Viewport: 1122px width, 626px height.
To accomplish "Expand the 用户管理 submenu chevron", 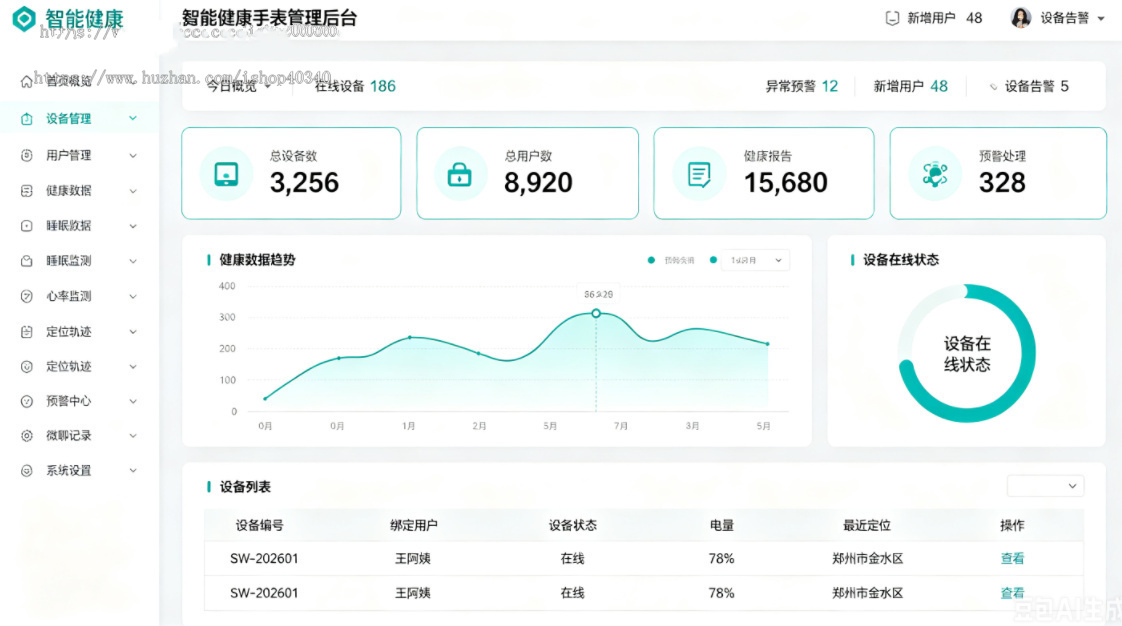I will [133, 155].
